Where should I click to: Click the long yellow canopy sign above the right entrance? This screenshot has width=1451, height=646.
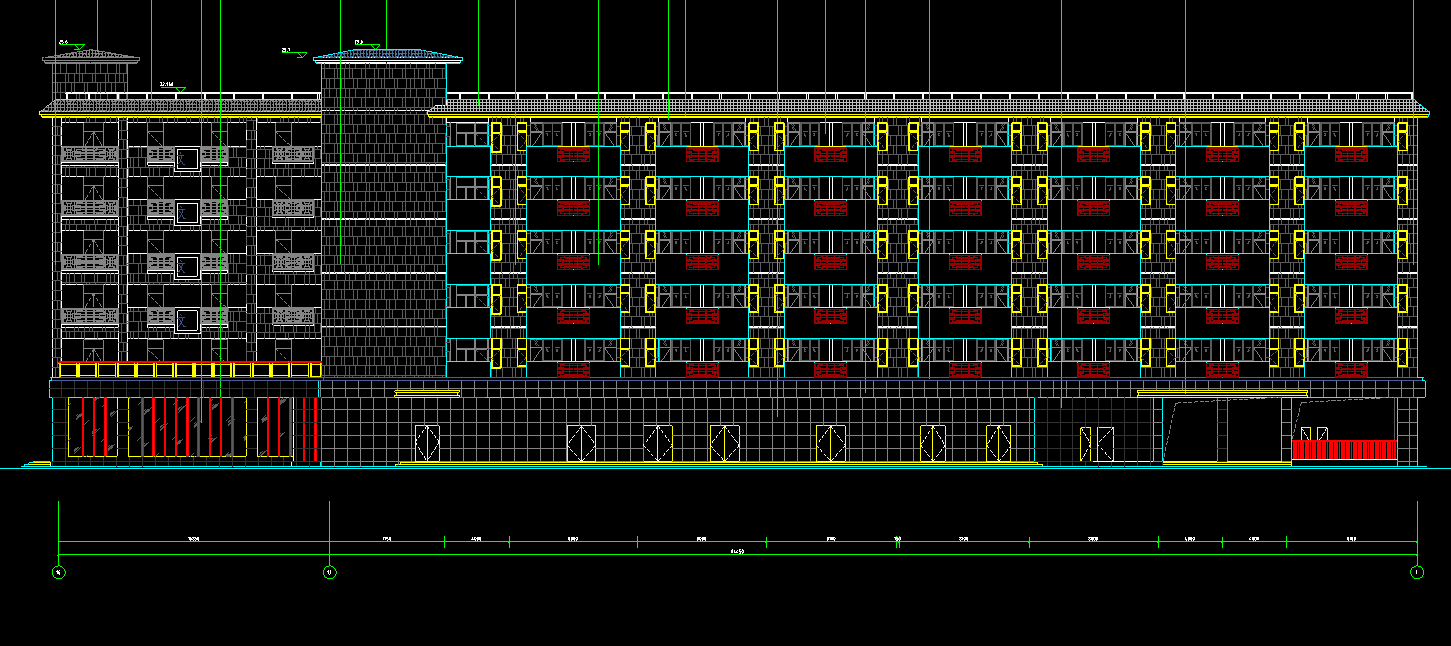[1222, 393]
